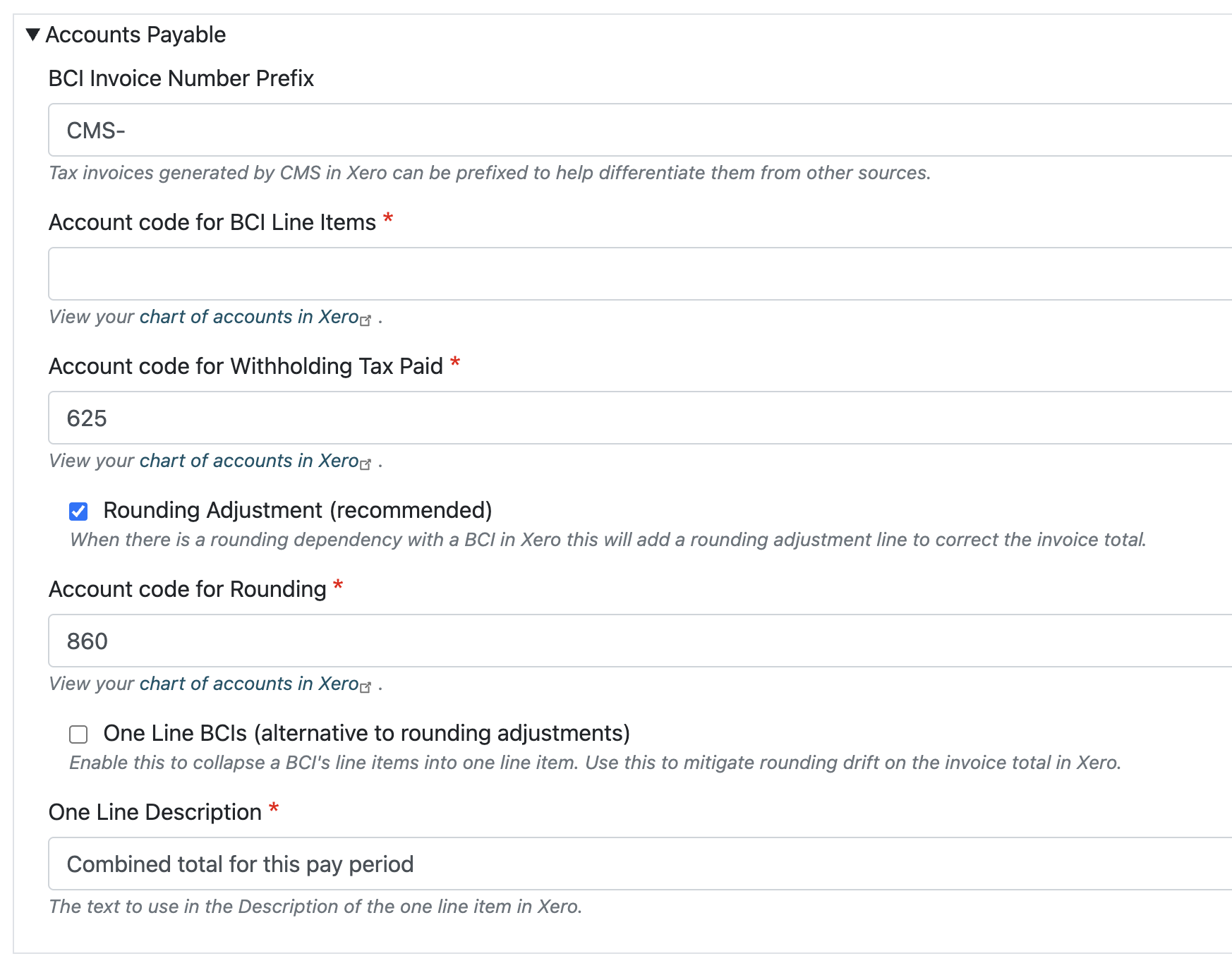Toggle One Line BCIs via its label text
The image size is (1232, 968).
pyautogui.click(x=368, y=734)
